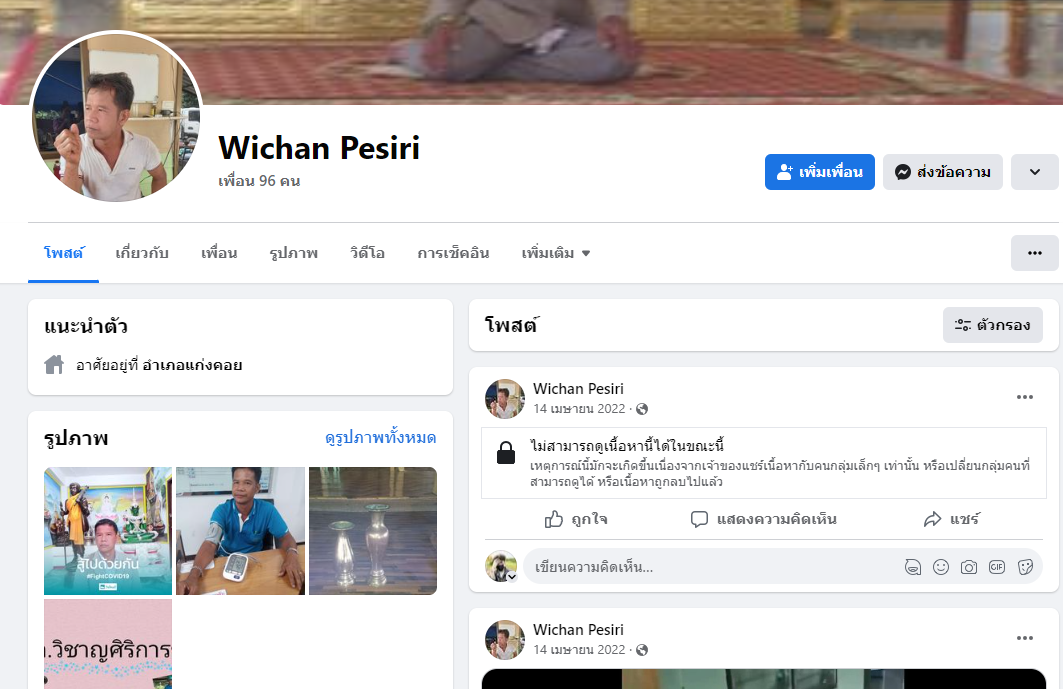1063x689 pixels.
Task: Click second post's date 14 เมษายน 2022
Action: 579,650
